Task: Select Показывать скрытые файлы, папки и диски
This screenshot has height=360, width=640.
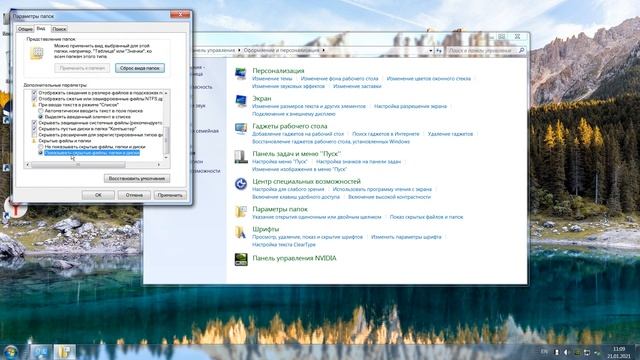Action: click(40, 153)
